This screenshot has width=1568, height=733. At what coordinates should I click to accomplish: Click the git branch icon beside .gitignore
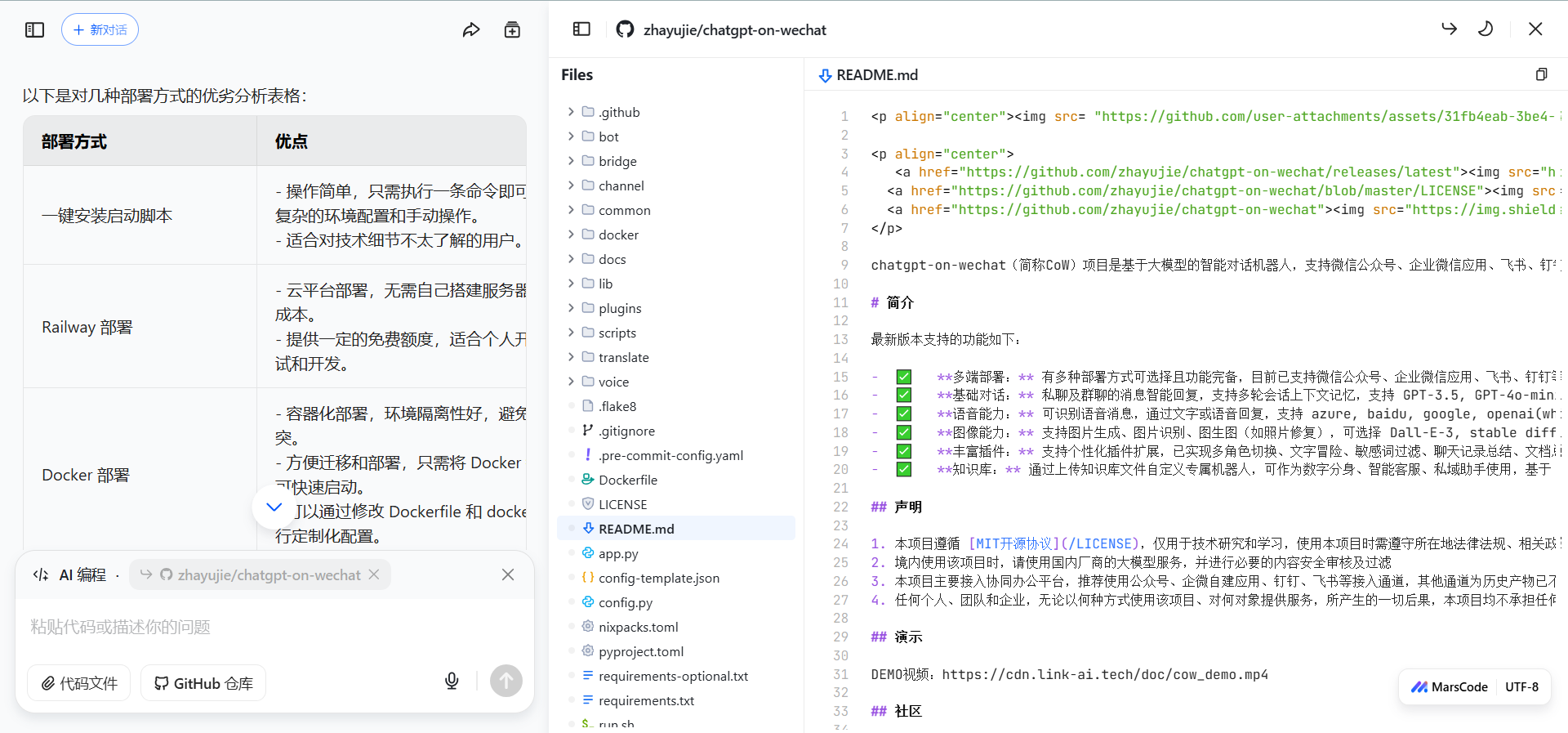click(x=588, y=431)
